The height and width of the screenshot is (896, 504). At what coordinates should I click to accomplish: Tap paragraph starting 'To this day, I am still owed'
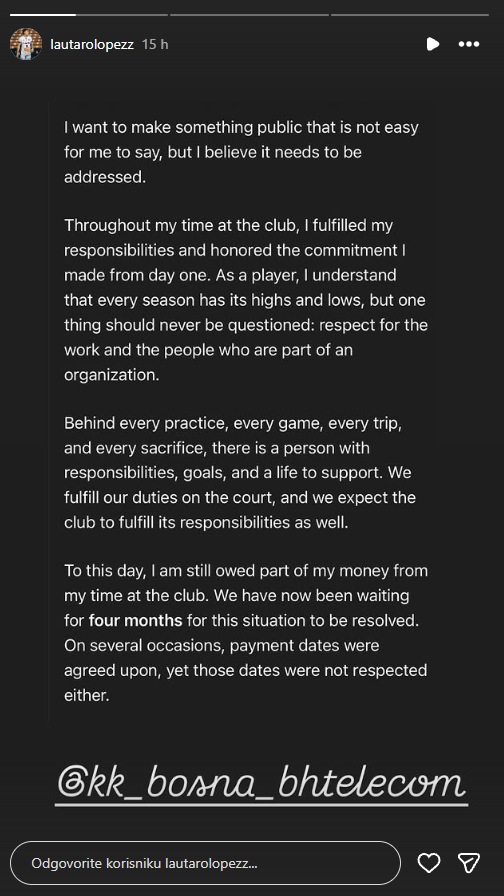pos(246,633)
